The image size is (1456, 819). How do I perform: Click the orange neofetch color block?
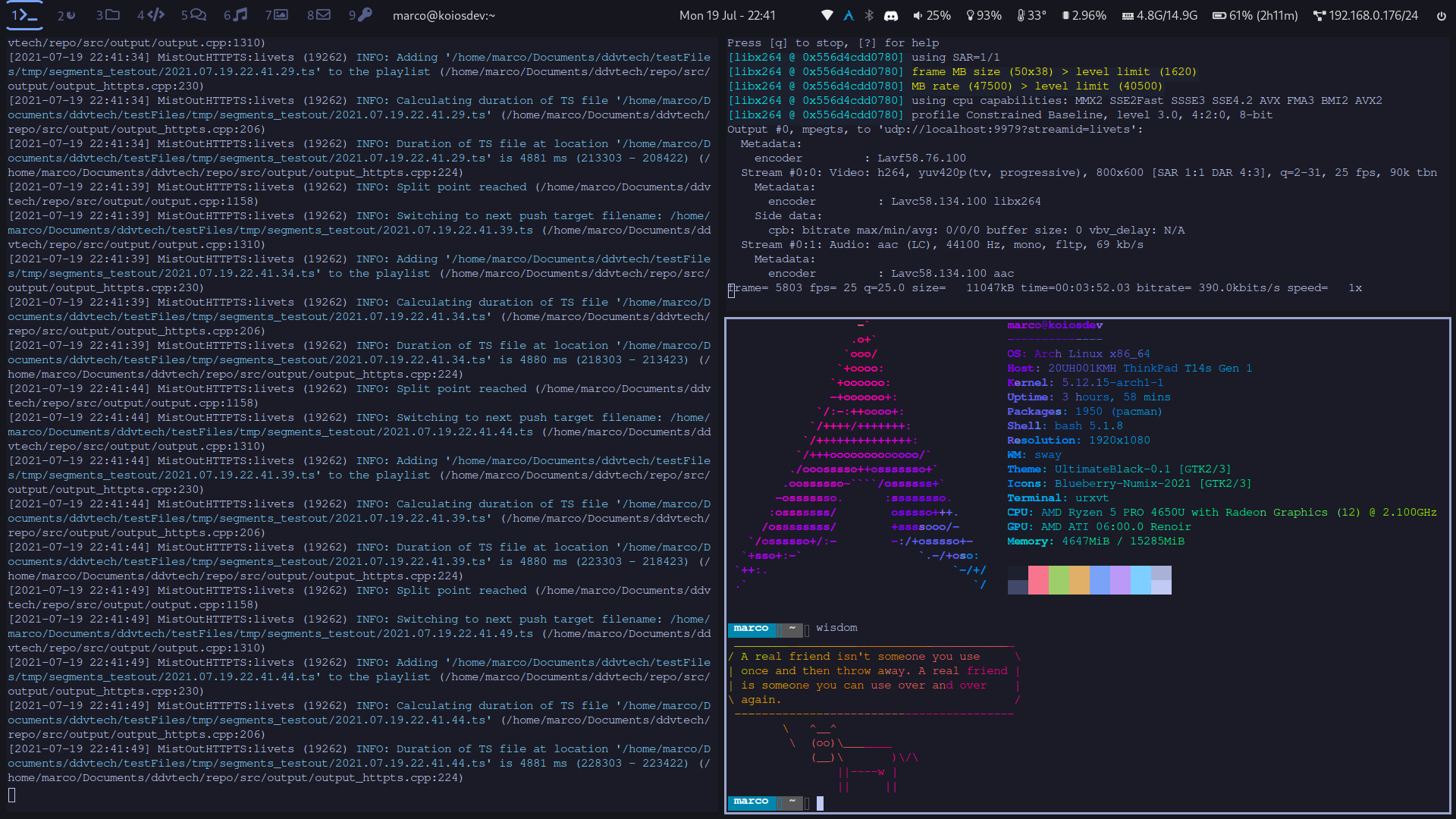click(1079, 580)
